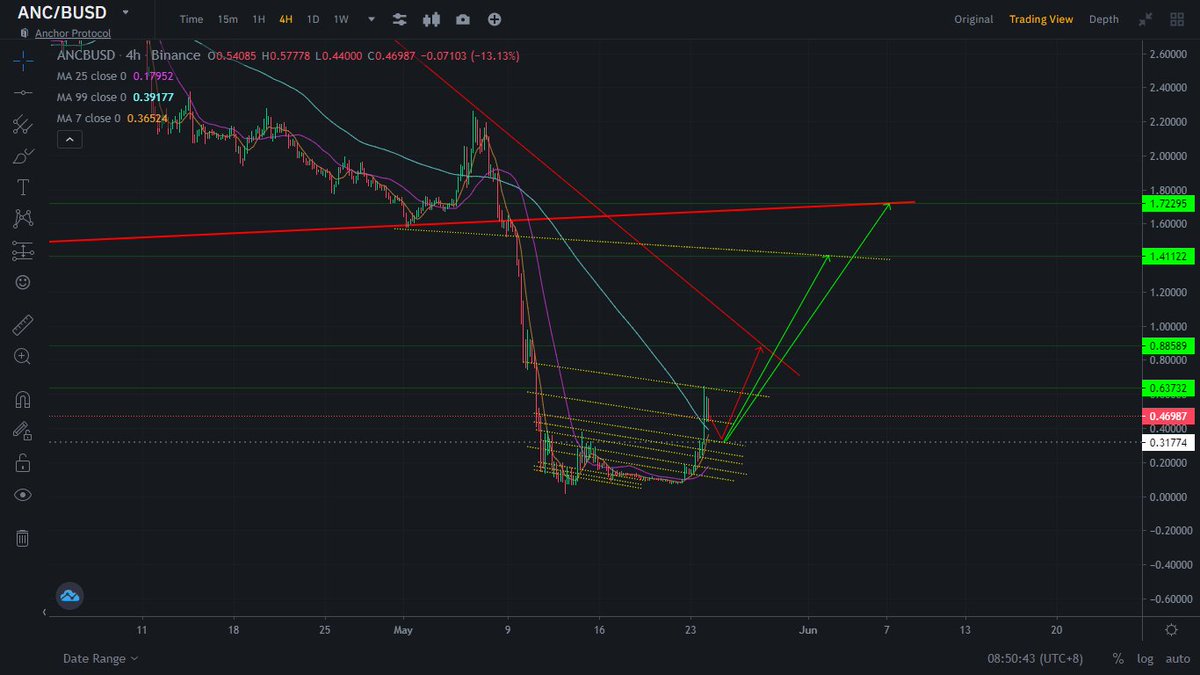Toggle magnet mode snapping
This screenshot has width=1200, height=675.
(22, 399)
